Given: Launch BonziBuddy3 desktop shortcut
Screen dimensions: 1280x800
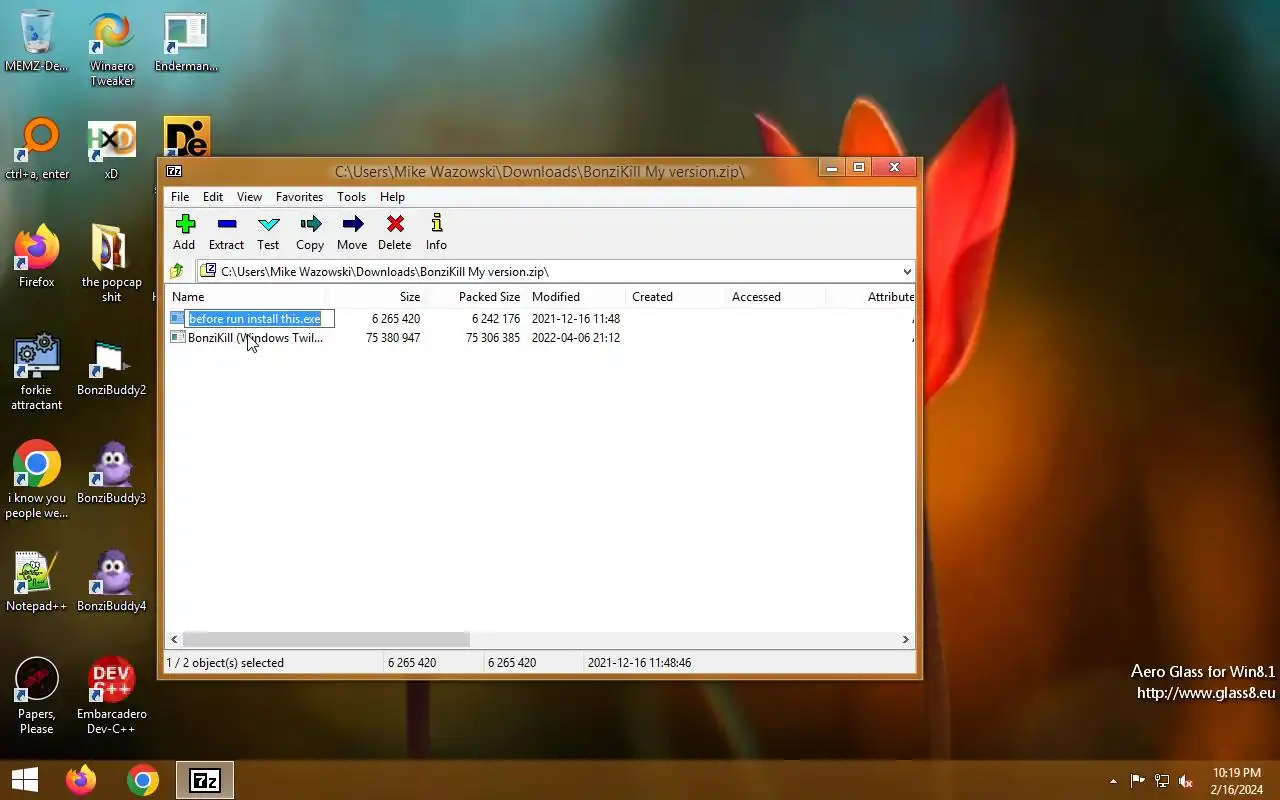Looking at the screenshot, I should [x=112, y=473].
